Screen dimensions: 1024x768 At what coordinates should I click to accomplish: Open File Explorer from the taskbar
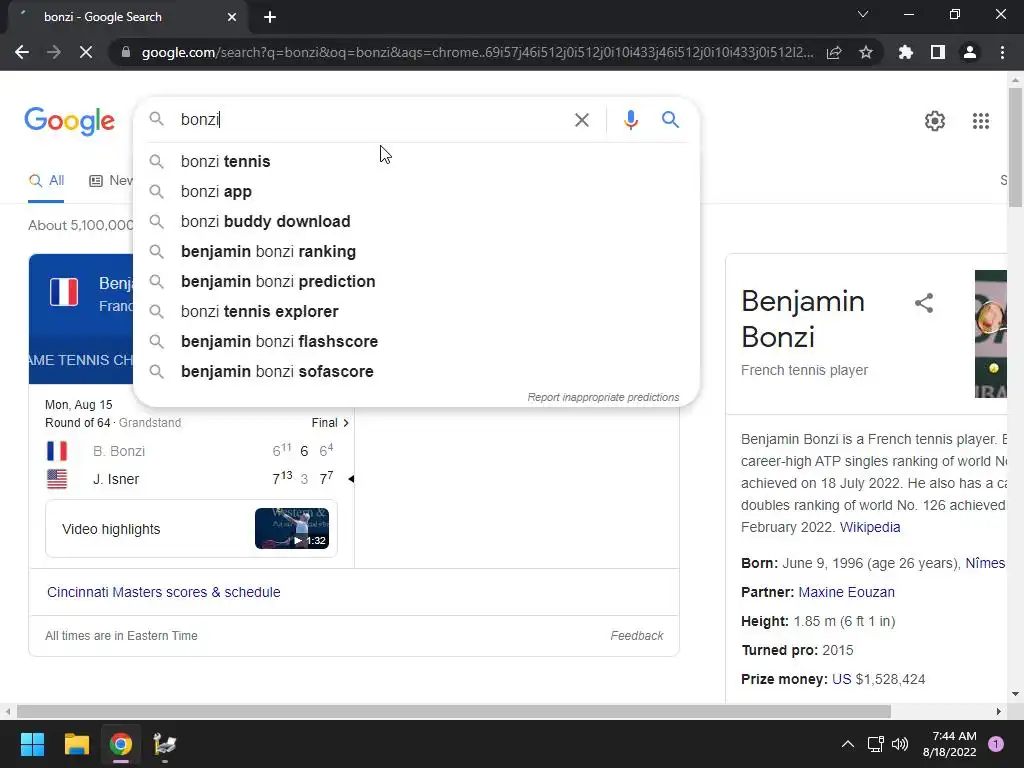pos(76,744)
